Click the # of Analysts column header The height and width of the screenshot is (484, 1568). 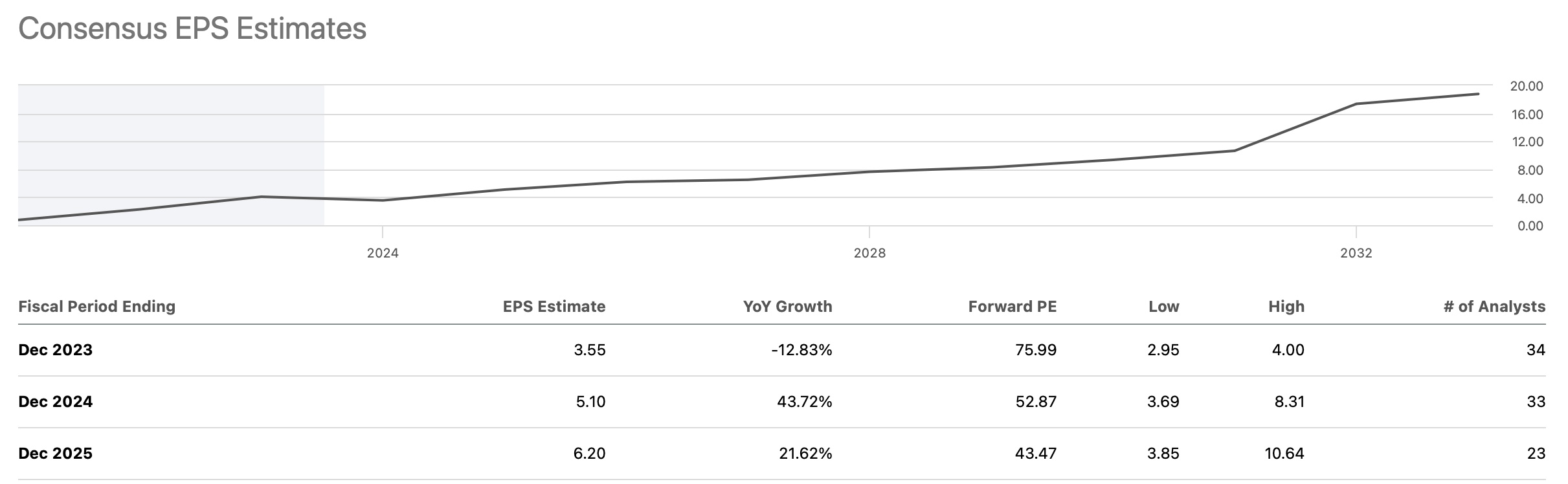(x=1494, y=306)
